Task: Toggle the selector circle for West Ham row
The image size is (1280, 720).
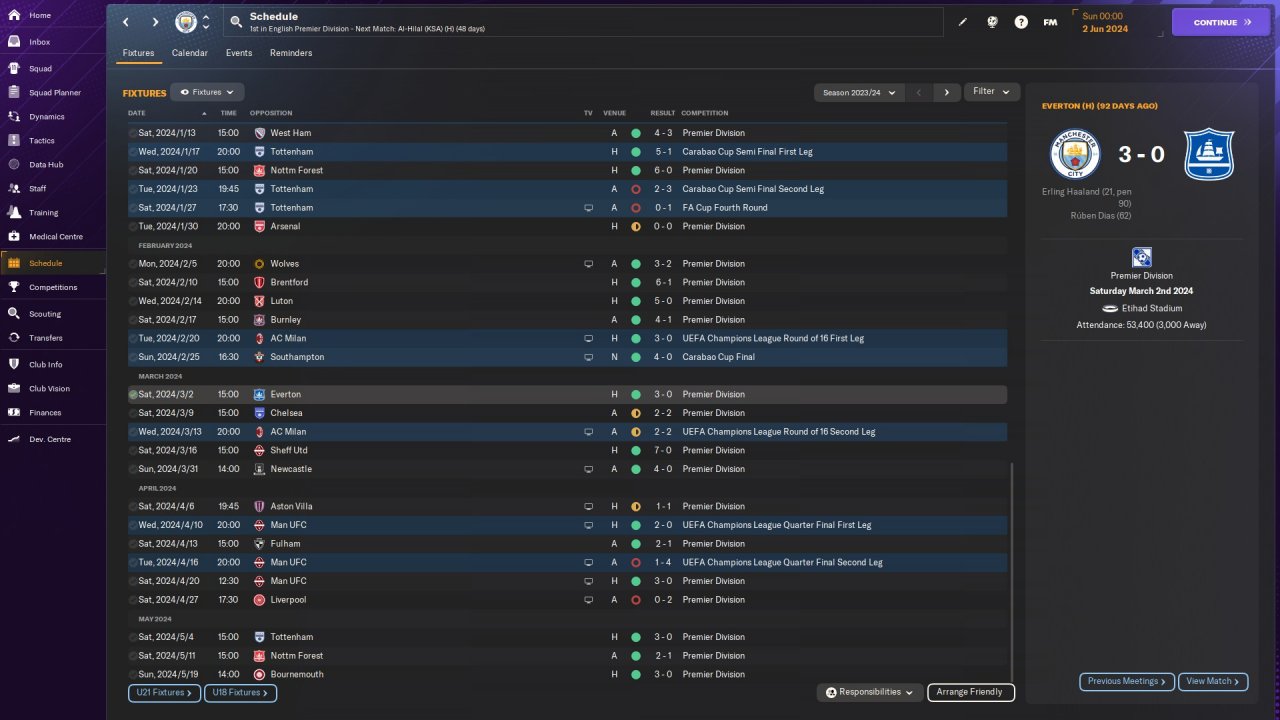Action: pos(133,133)
